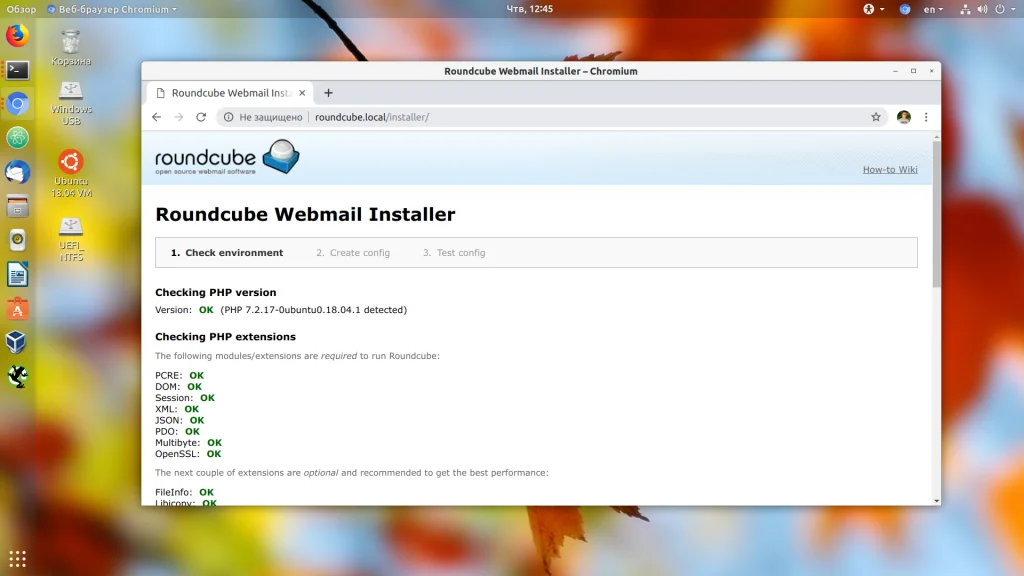Image resolution: width=1024 pixels, height=576 pixels.
Task: Open the Chromium three-dot menu
Action: pyautogui.click(x=926, y=117)
